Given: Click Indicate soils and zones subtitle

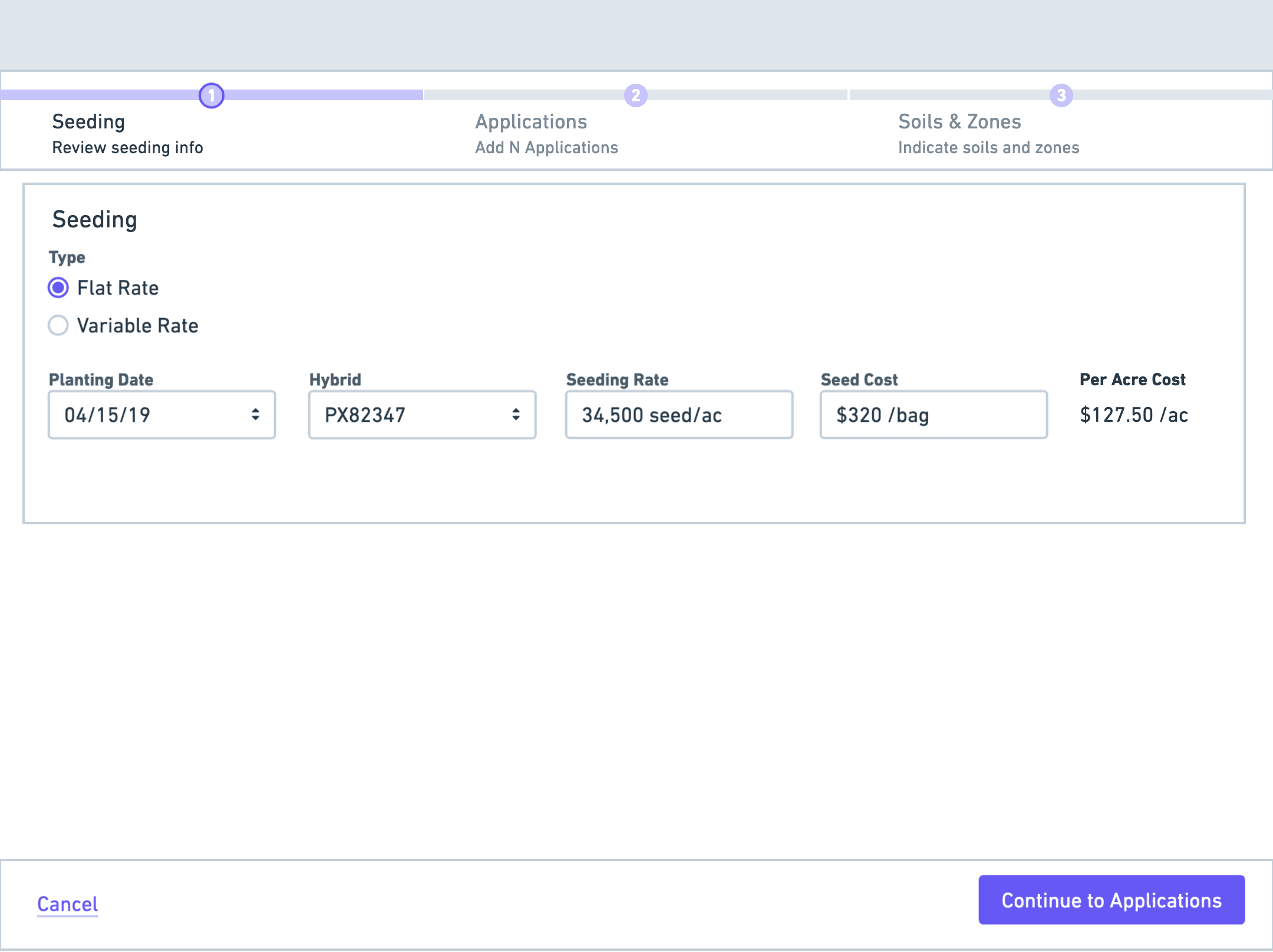Looking at the screenshot, I should point(988,148).
